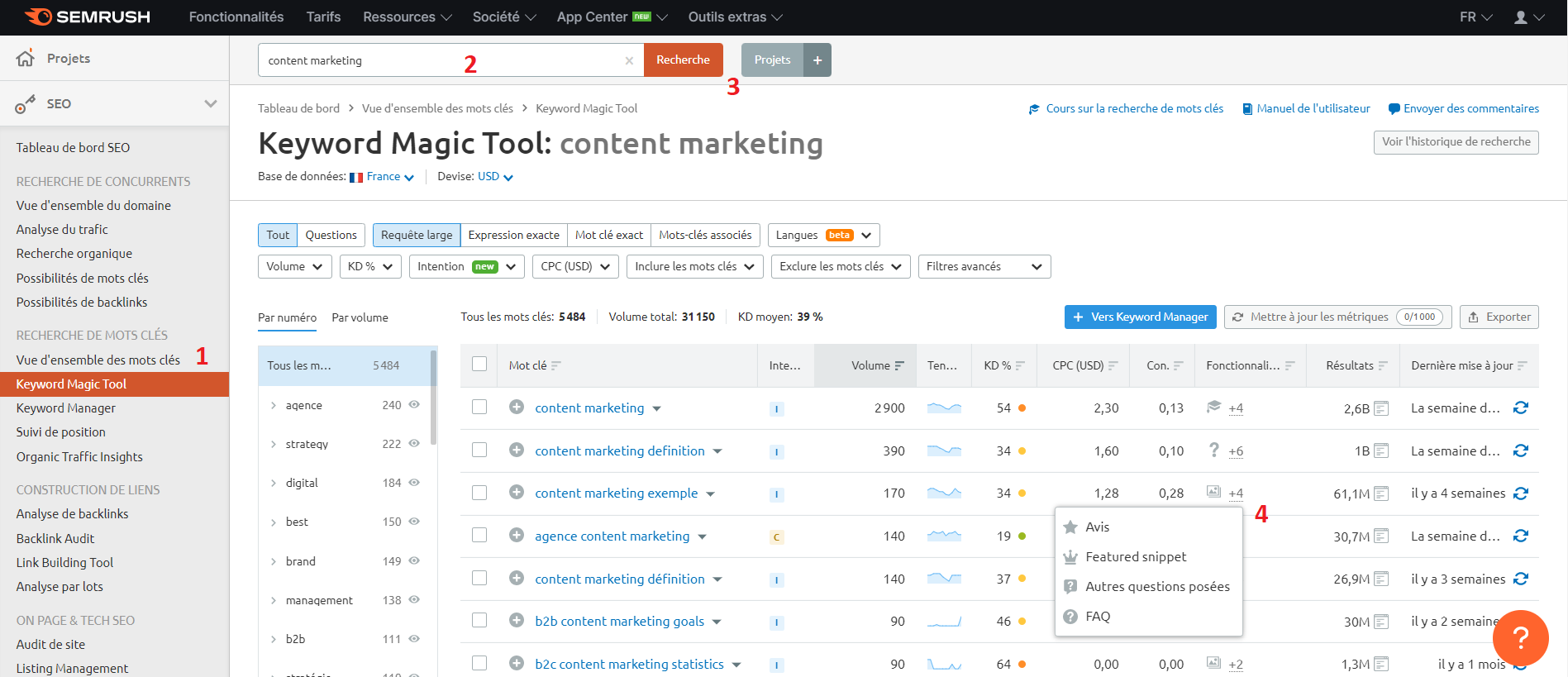Sort the KD % column icon
This screenshot has width=1568, height=677.
(x=1021, y=365)
